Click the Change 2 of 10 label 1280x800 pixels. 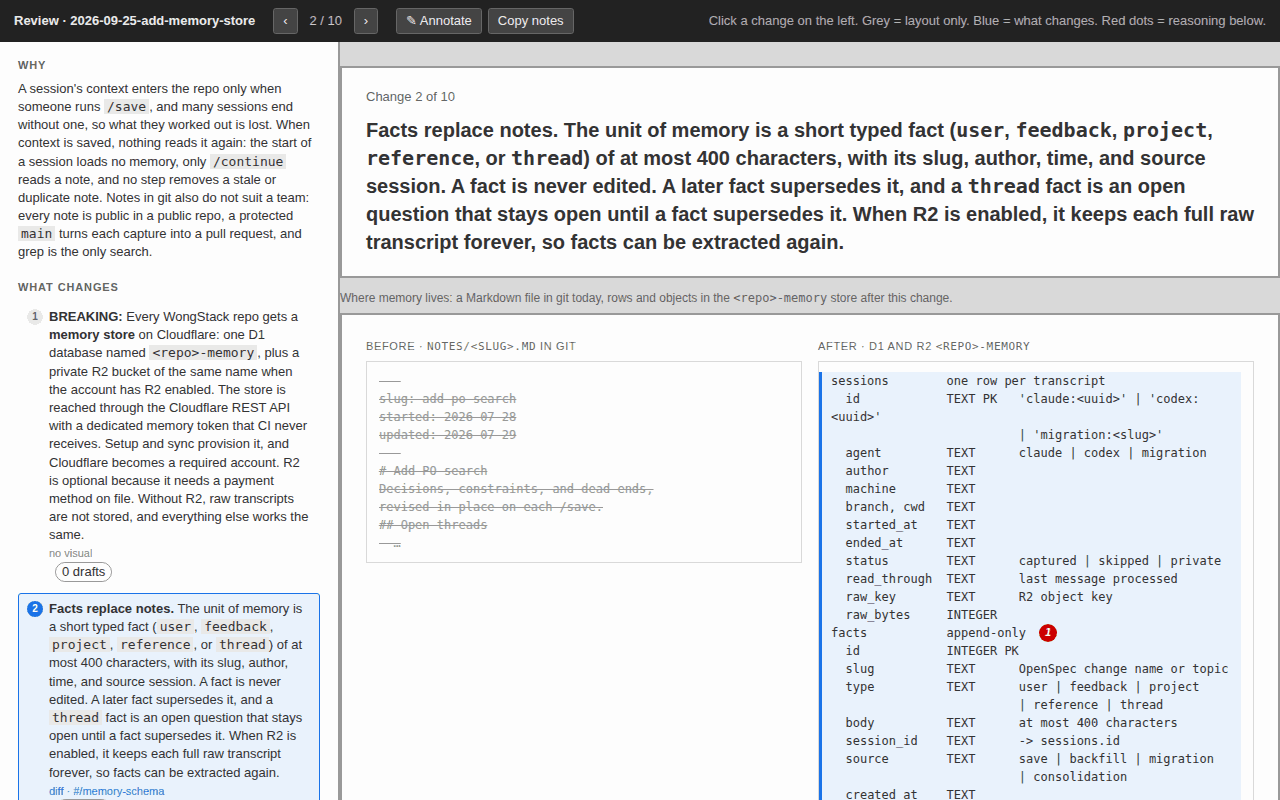(410, 97)
